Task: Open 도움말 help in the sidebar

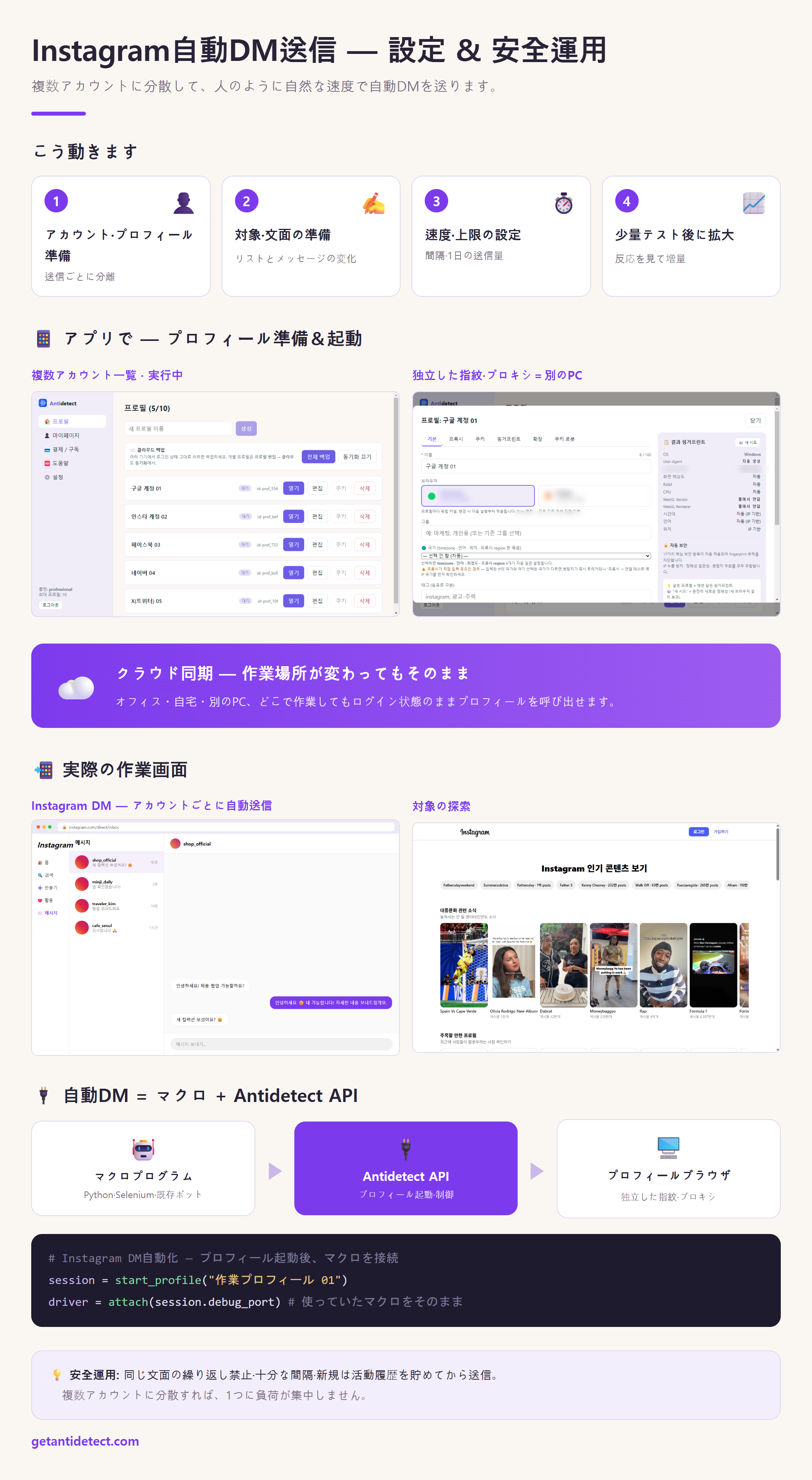Action: [72, 463]
